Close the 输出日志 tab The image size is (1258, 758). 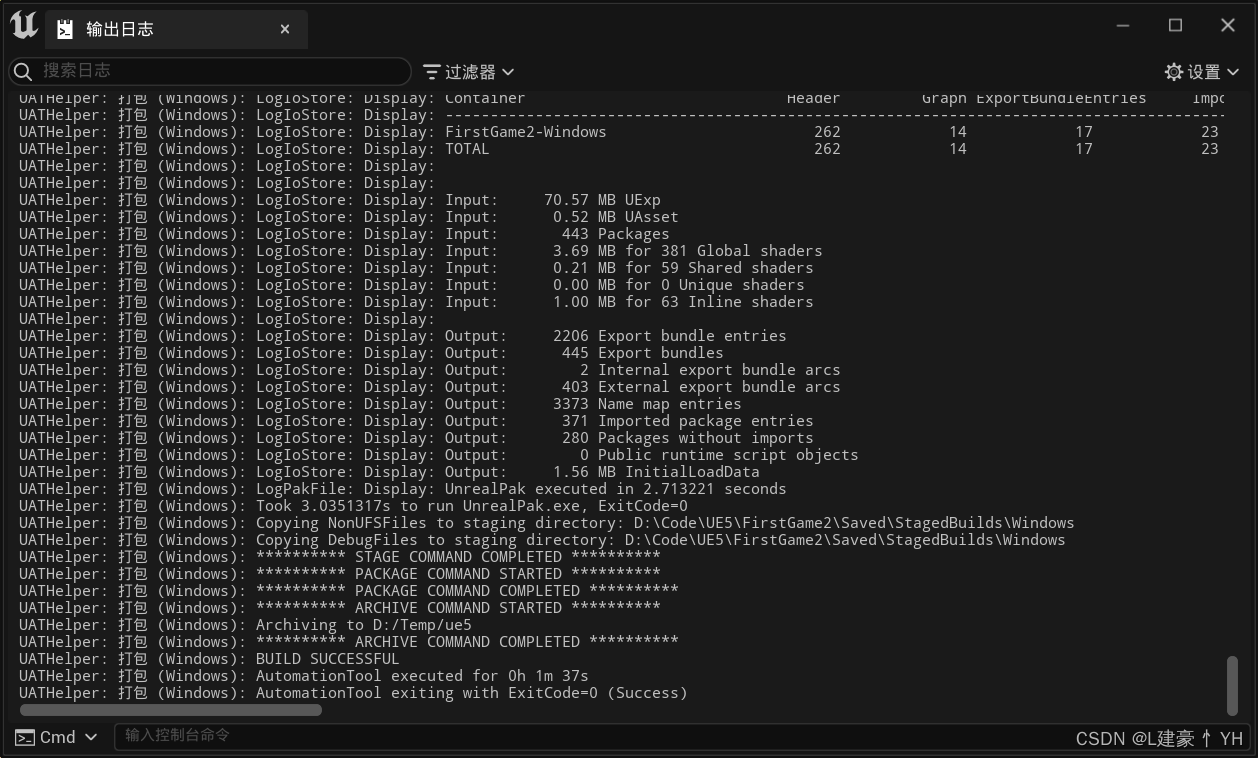tap(285, 30)
